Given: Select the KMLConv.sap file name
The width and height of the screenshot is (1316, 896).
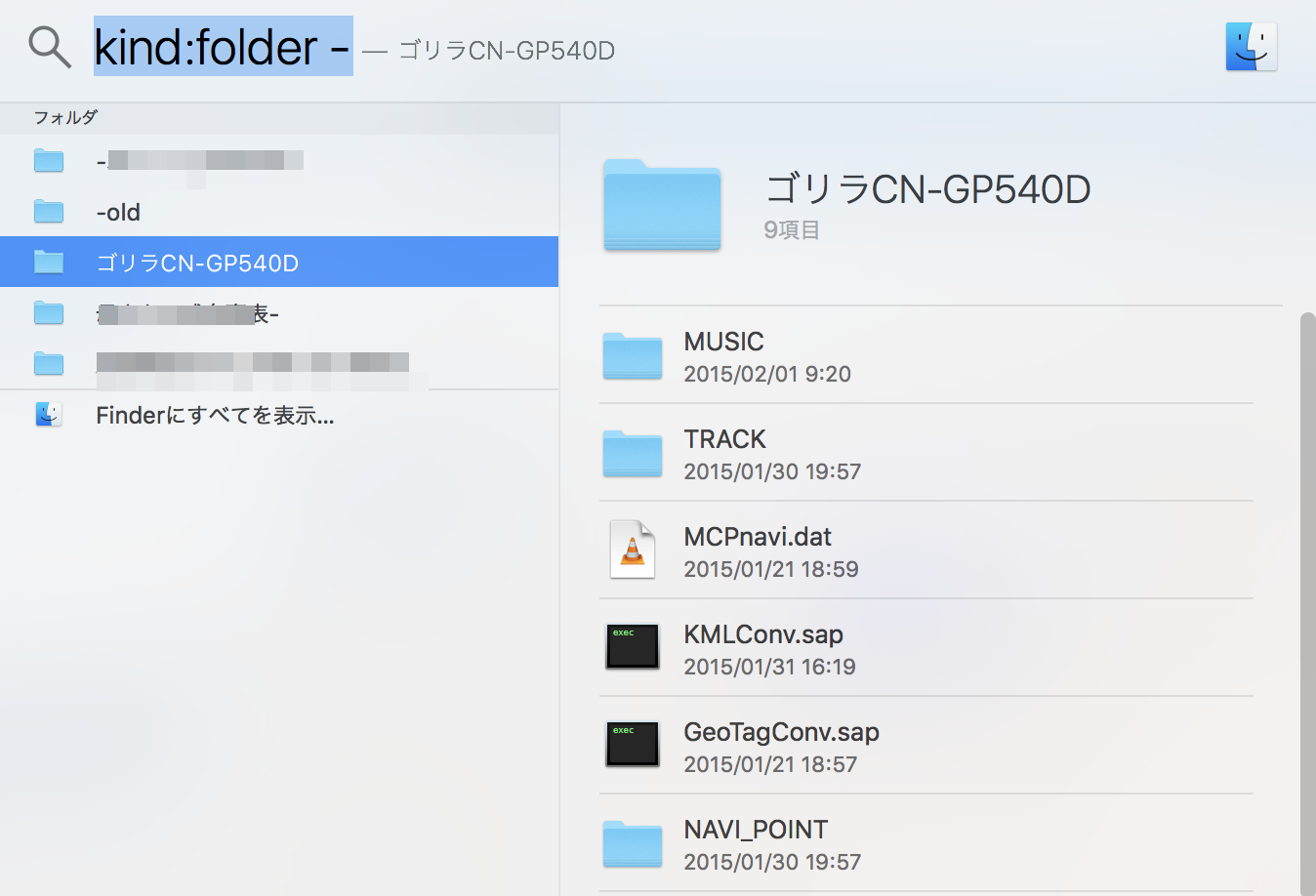Looking at the screenshot, I should pos(763,634).
